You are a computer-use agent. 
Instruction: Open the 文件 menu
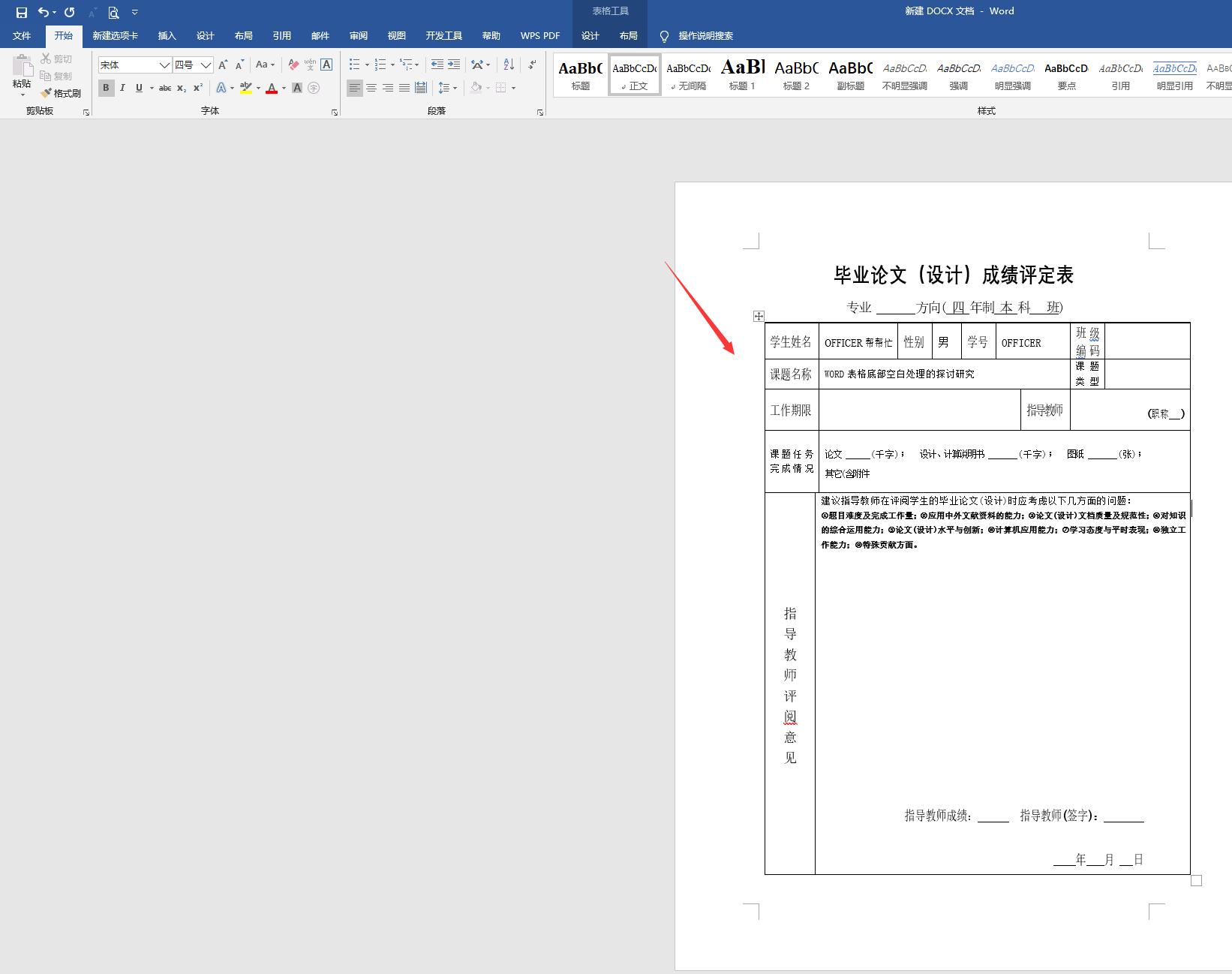(22, 35)
